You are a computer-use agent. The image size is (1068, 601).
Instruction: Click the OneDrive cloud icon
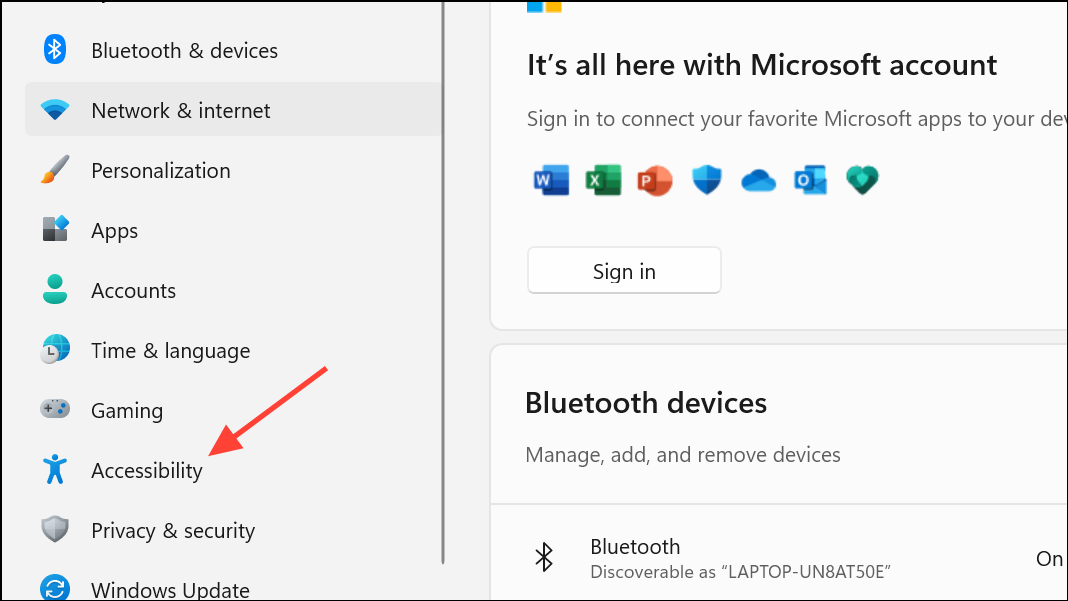tap(758, 181)
